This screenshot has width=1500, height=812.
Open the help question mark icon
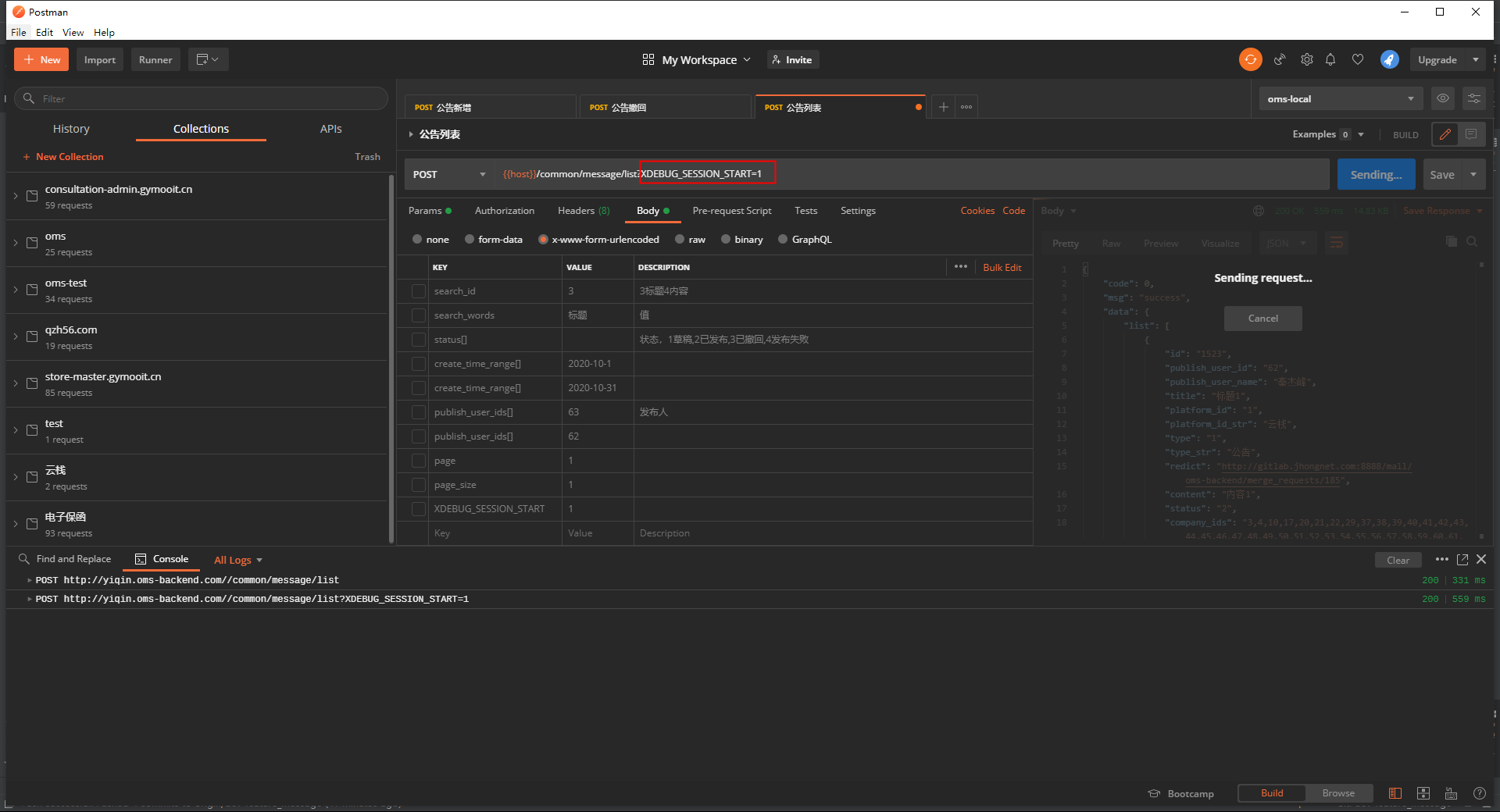pos(1480,793)
